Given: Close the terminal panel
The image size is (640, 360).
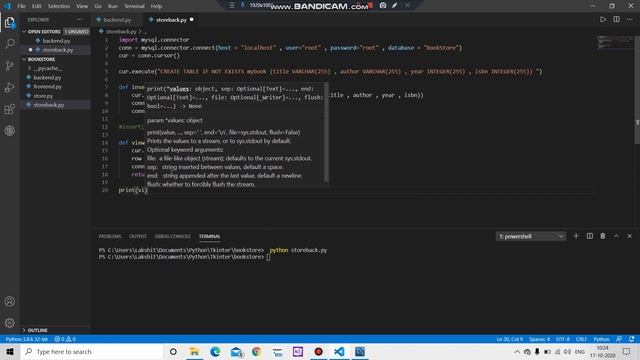Looking at the screenshot, I should click(630, 236).
